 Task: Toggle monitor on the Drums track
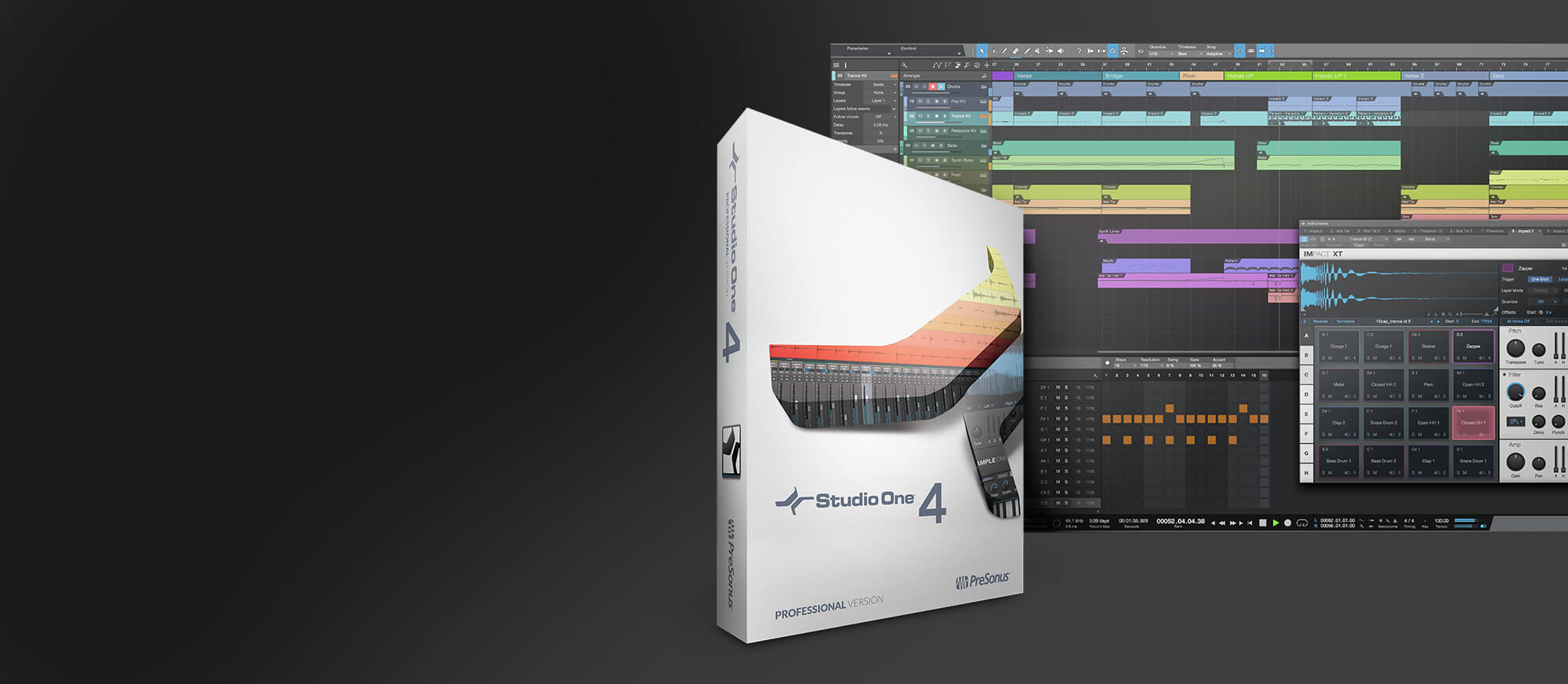pyautogui.click(x=941, y=86)
